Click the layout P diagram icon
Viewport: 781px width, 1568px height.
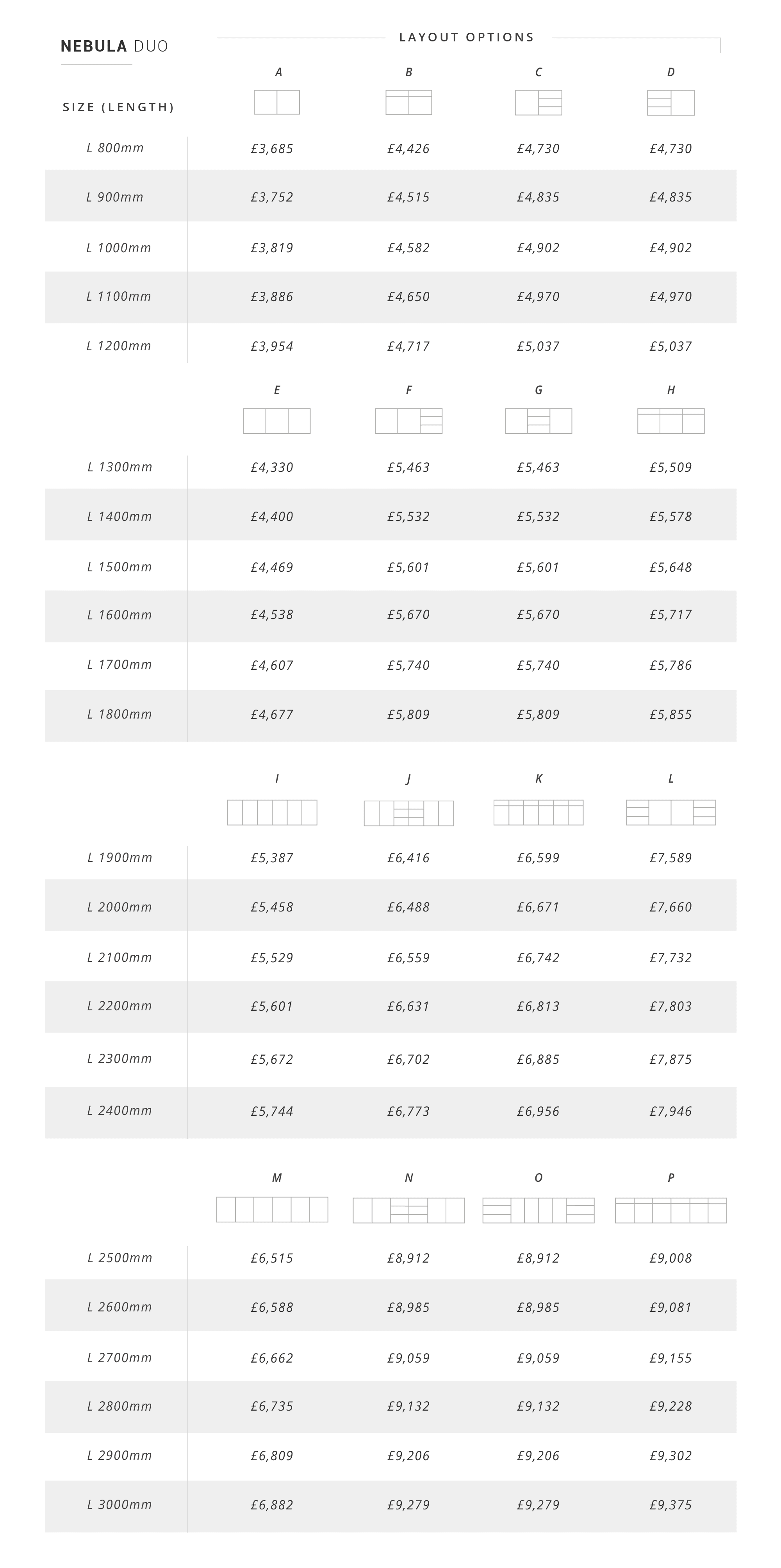tap(671, 1210)
